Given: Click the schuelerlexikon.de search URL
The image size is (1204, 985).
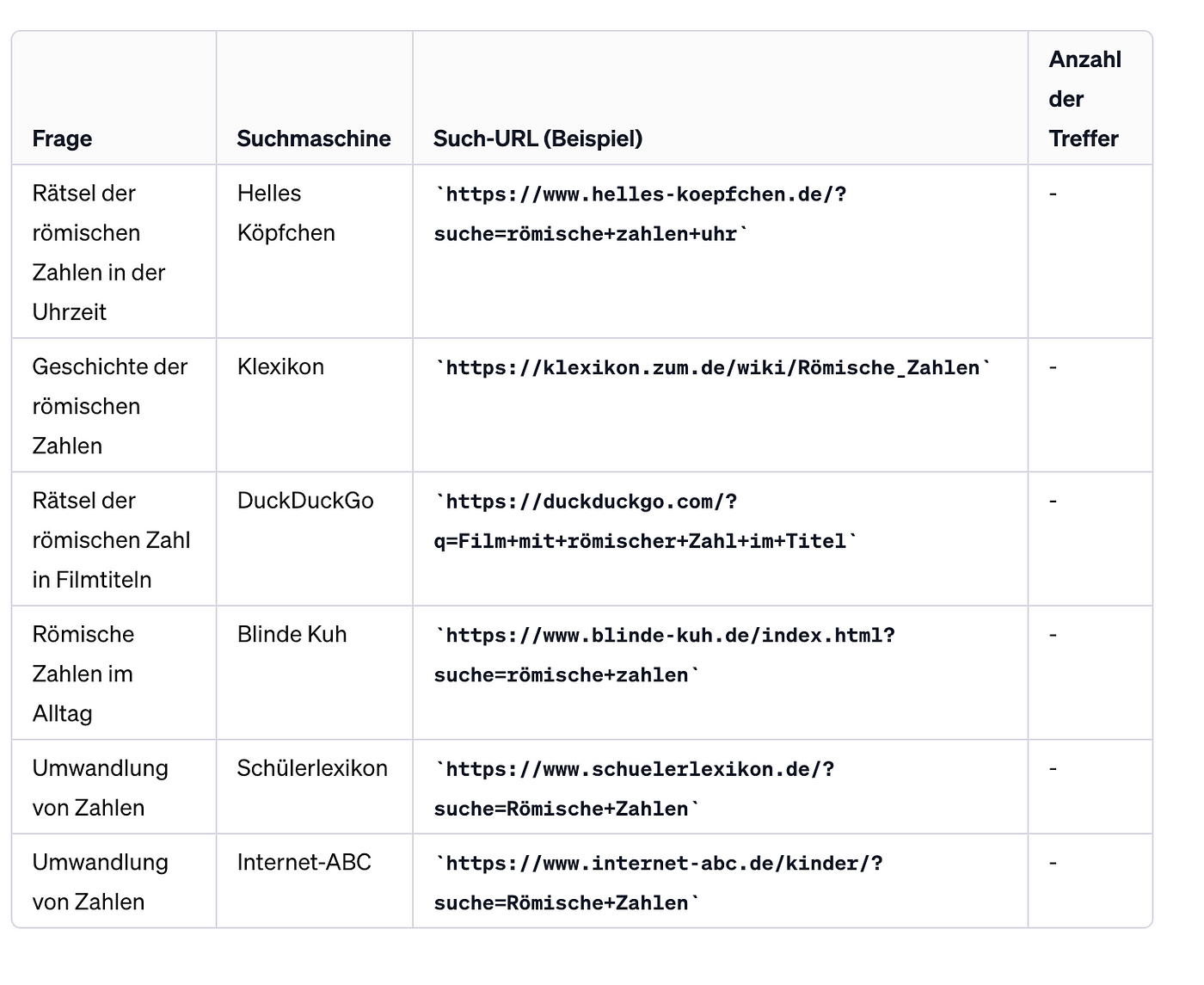Looking at the screenshot, I should click(634, 789).
